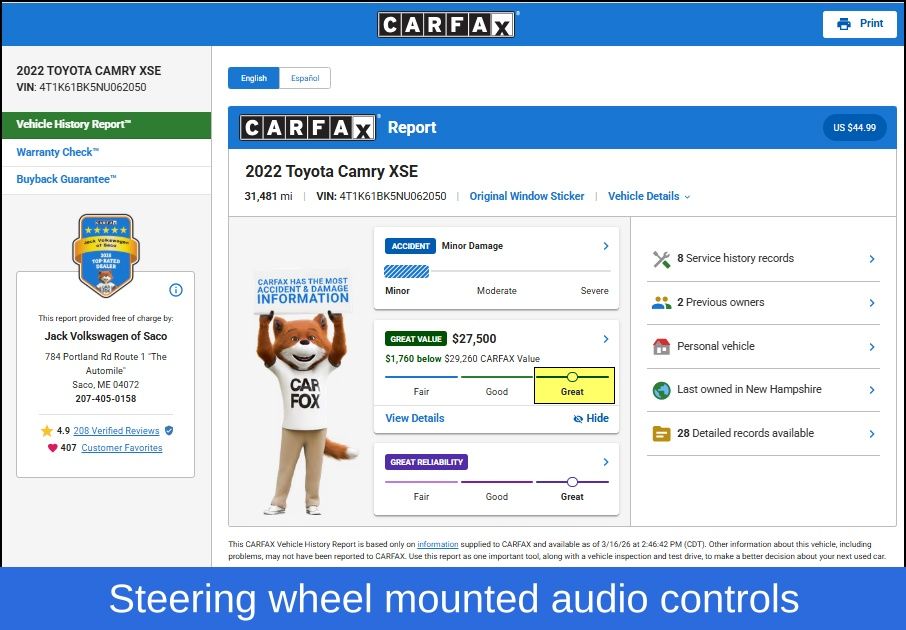Hide the value details panel
Screen dimensions: 906x630
tap(591, 419)
